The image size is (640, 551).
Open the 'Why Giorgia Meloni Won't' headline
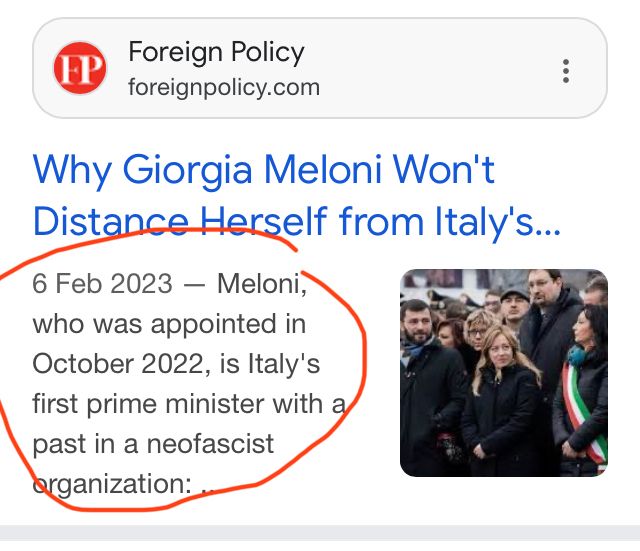tap(264, 170)
